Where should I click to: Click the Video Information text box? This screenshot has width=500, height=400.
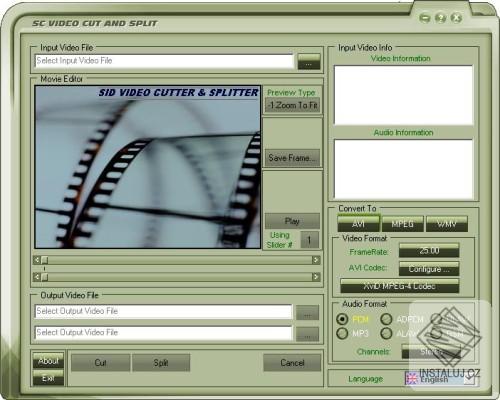403,95
